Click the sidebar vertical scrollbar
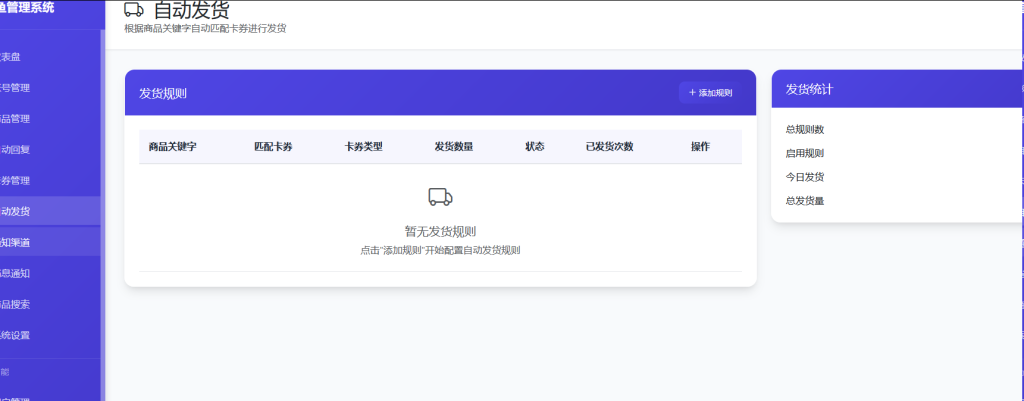This screenshot has width=1024, height=401. (103, 215)
